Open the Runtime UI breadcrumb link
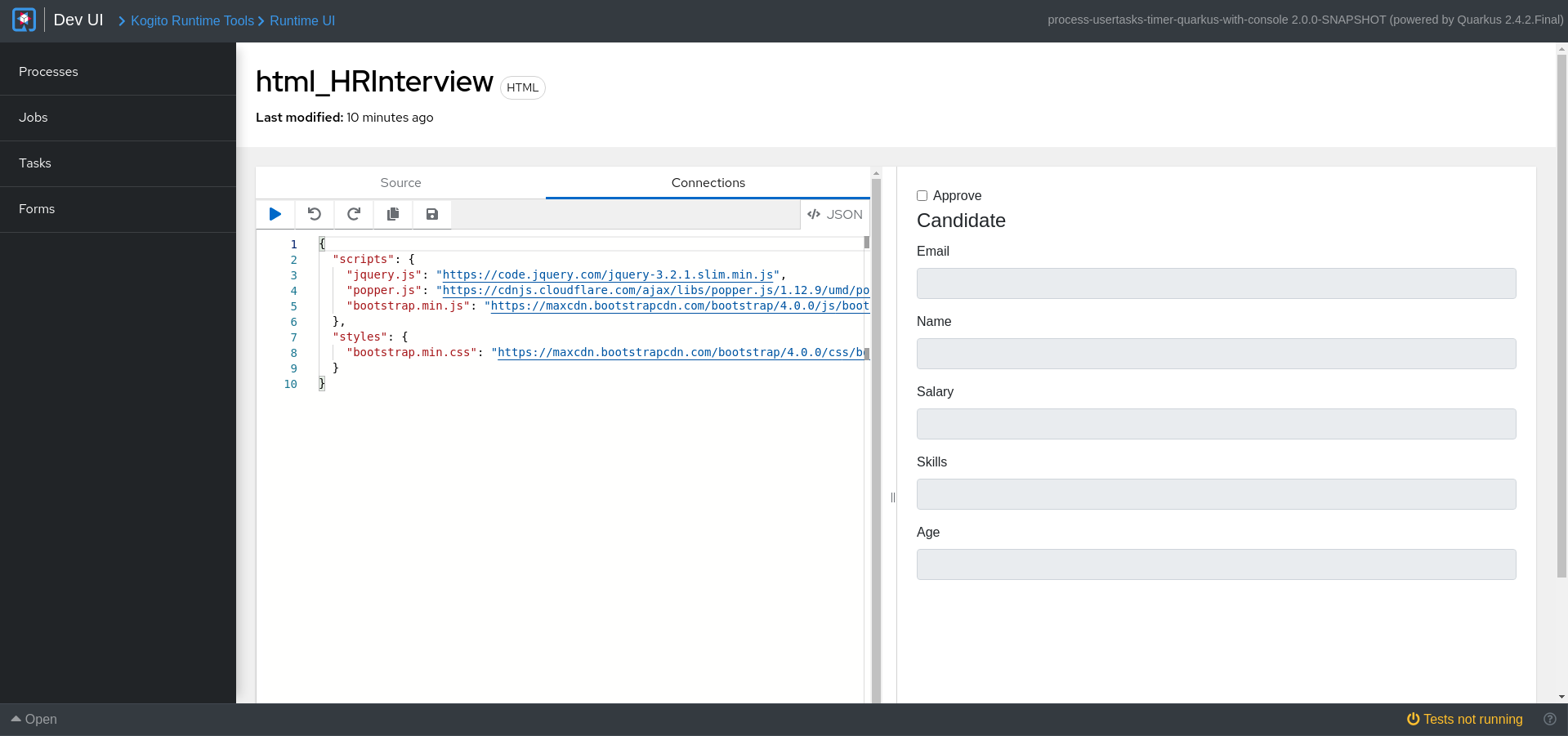 pyautogui.click(x=302, y=20)
